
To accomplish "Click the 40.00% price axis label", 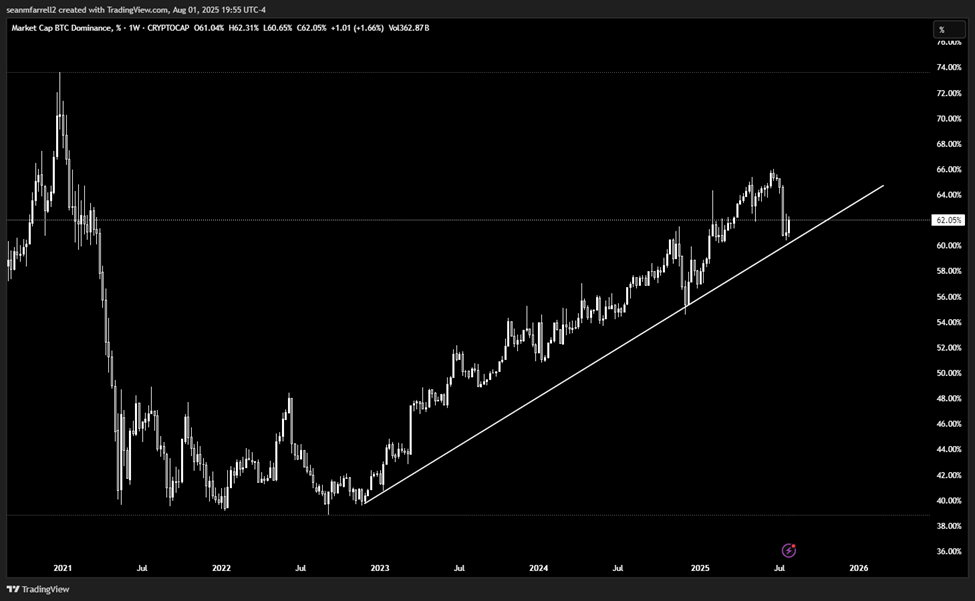I will tap(948, 500).
